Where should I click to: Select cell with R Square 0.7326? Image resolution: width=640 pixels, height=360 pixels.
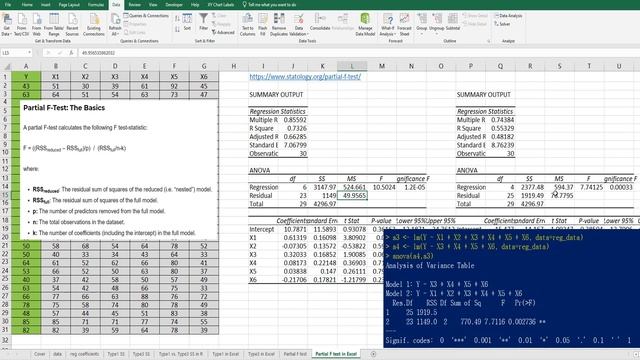click(293, 128)
